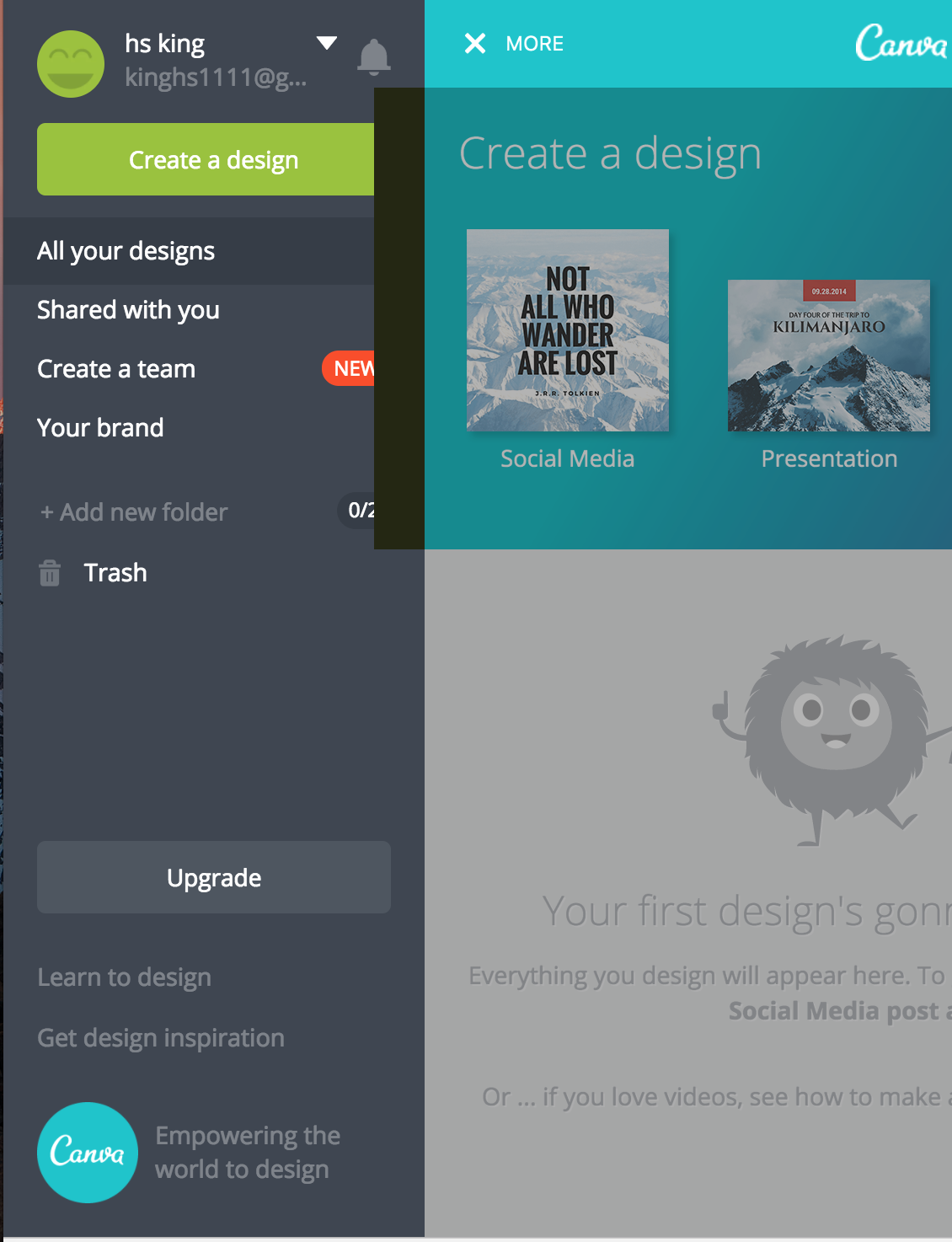This screenshot has width=952, height=1242.
Task: Choose the Social Media template thumbnail
Action: click(568, 330)
